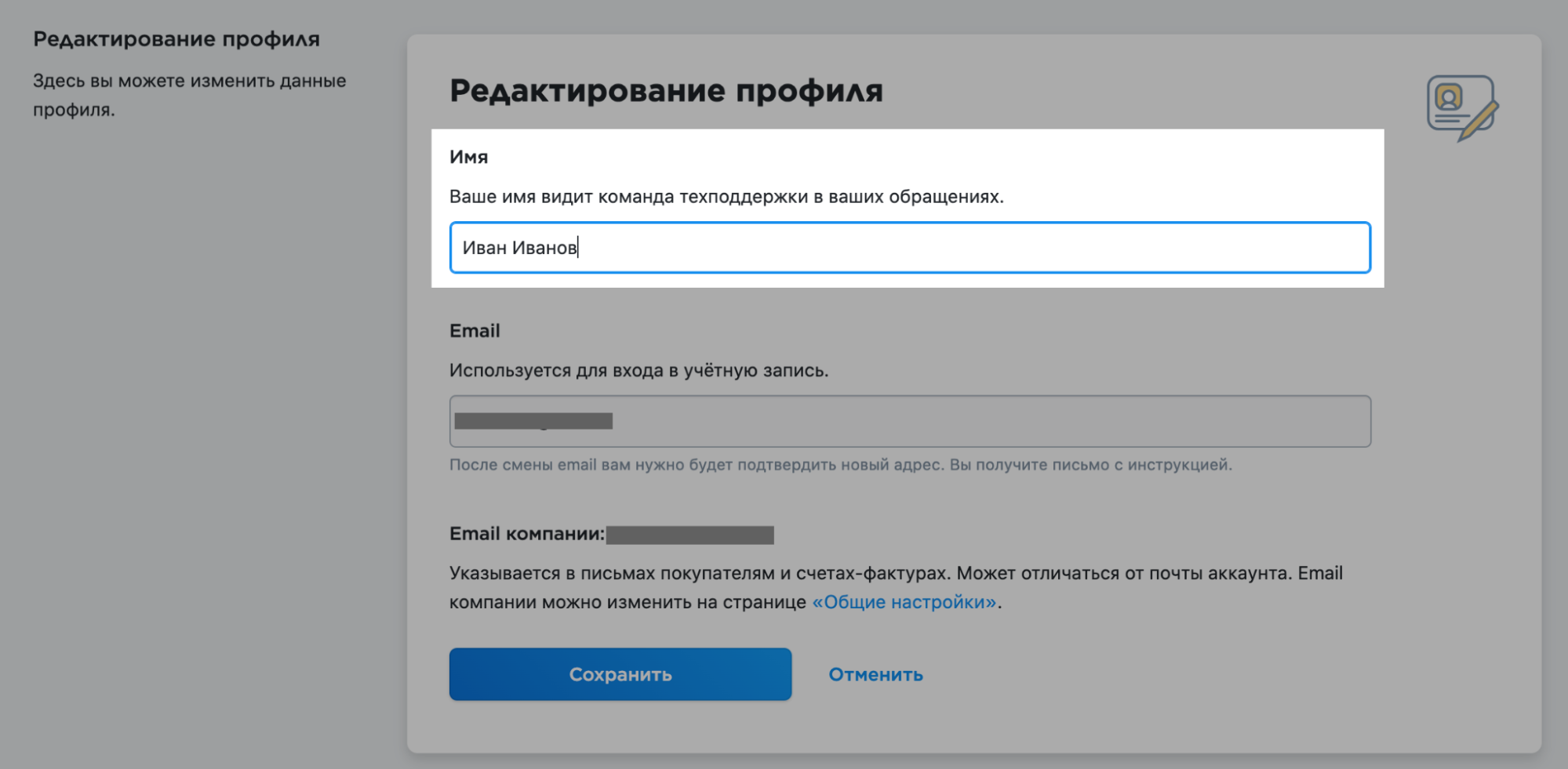The image size is (1568, 769).
Task: Click the text Ваше имя видит команда техподдержки
Action: click(x=726, y=197)
